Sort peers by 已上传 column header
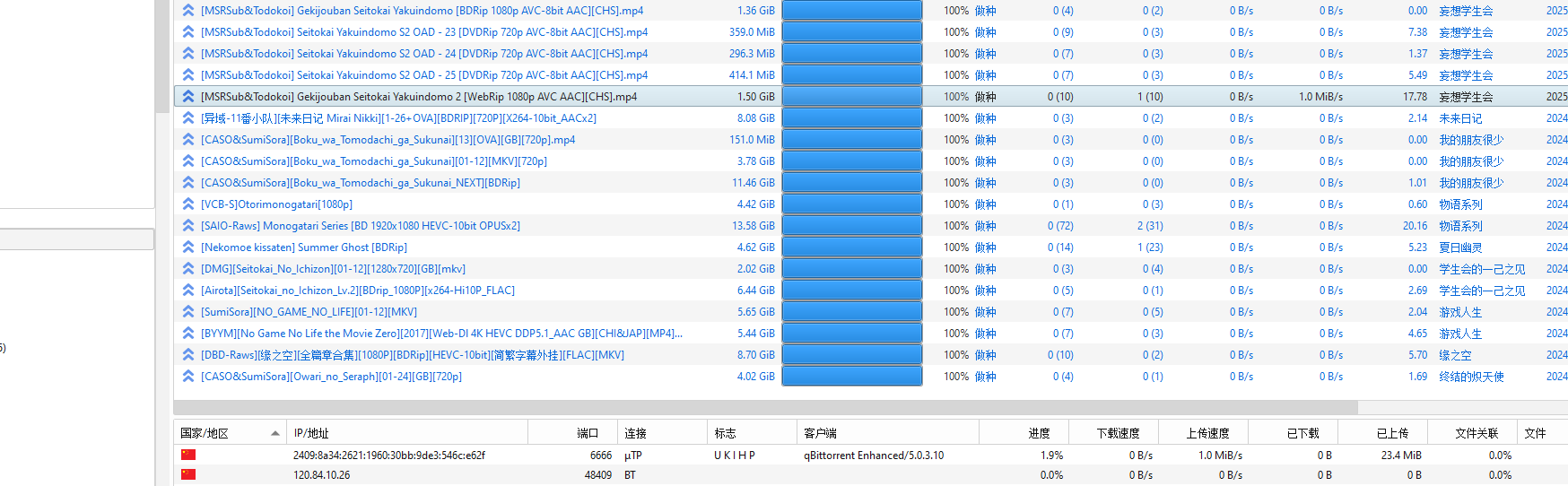 [1383, 433]
